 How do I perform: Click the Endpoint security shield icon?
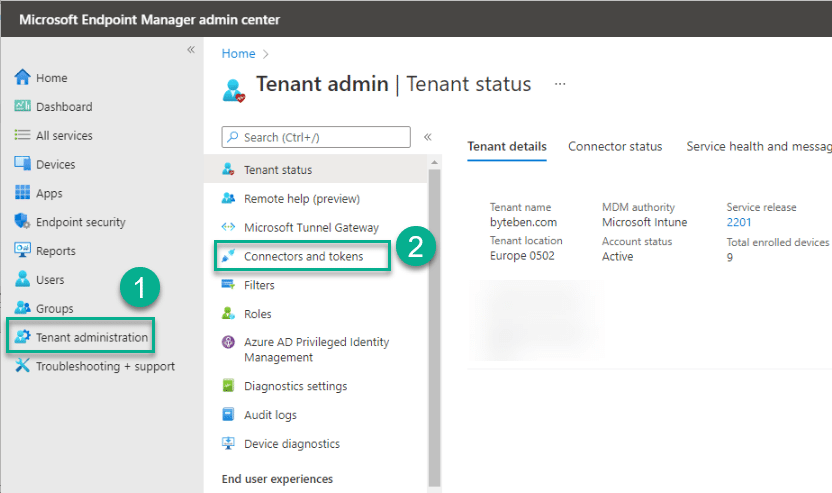(x=23, y=222)
